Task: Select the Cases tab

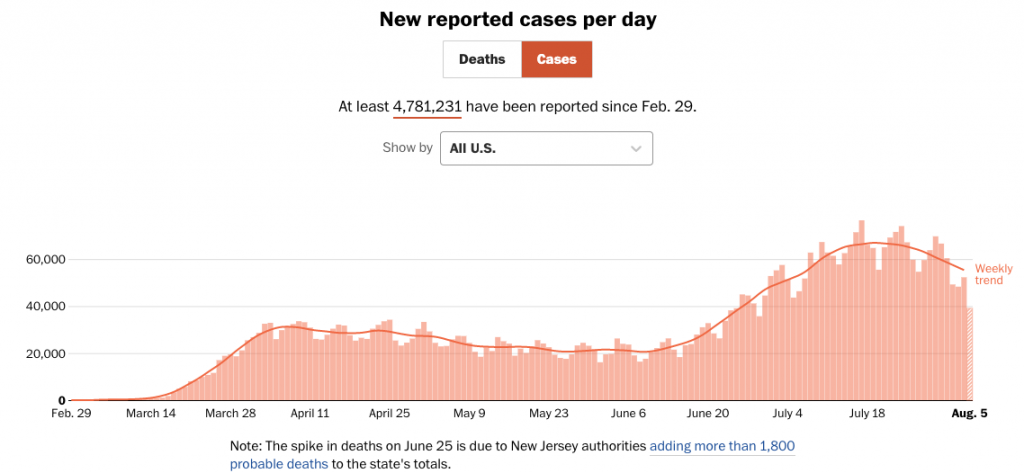Action: 556,59
